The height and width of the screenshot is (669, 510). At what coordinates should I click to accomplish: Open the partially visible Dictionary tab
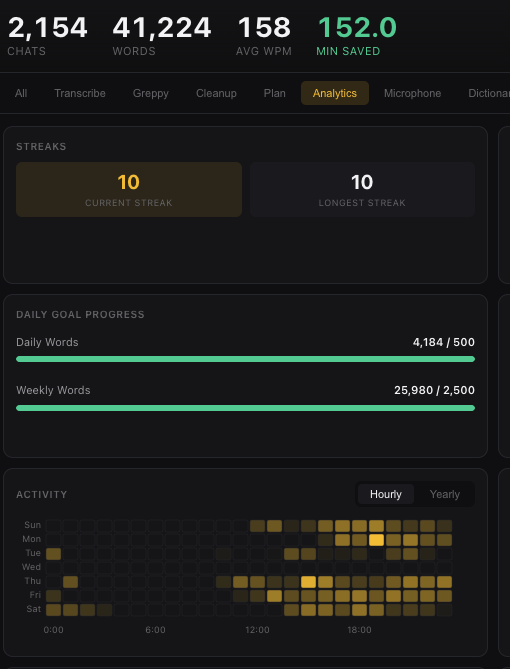pyautogui.click(x=489, y=93)
